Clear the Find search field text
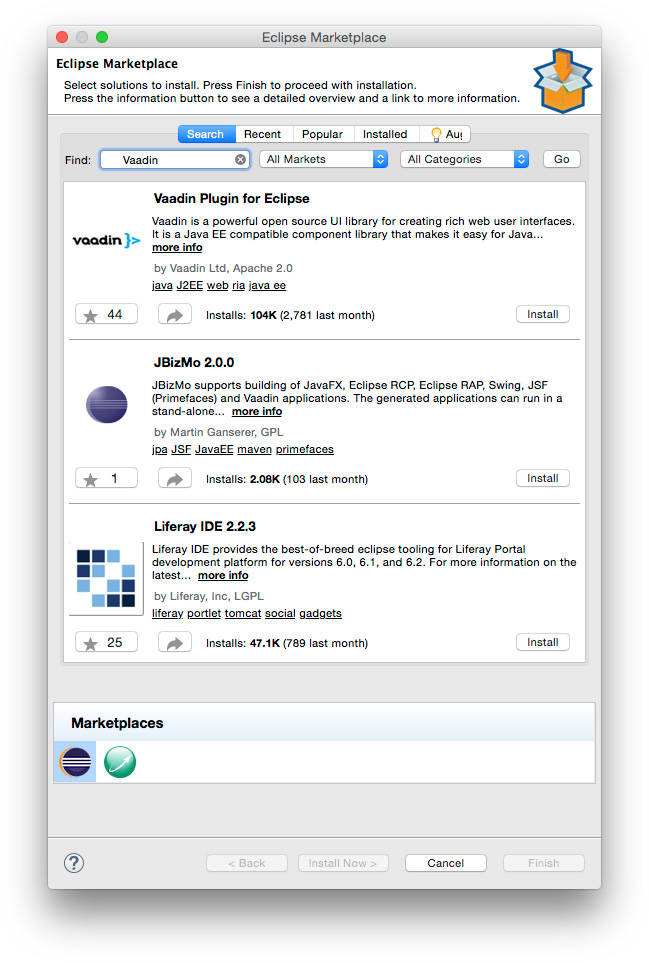Image resolution: width=649 pixels, height=963 pixels. pos(240,159)
